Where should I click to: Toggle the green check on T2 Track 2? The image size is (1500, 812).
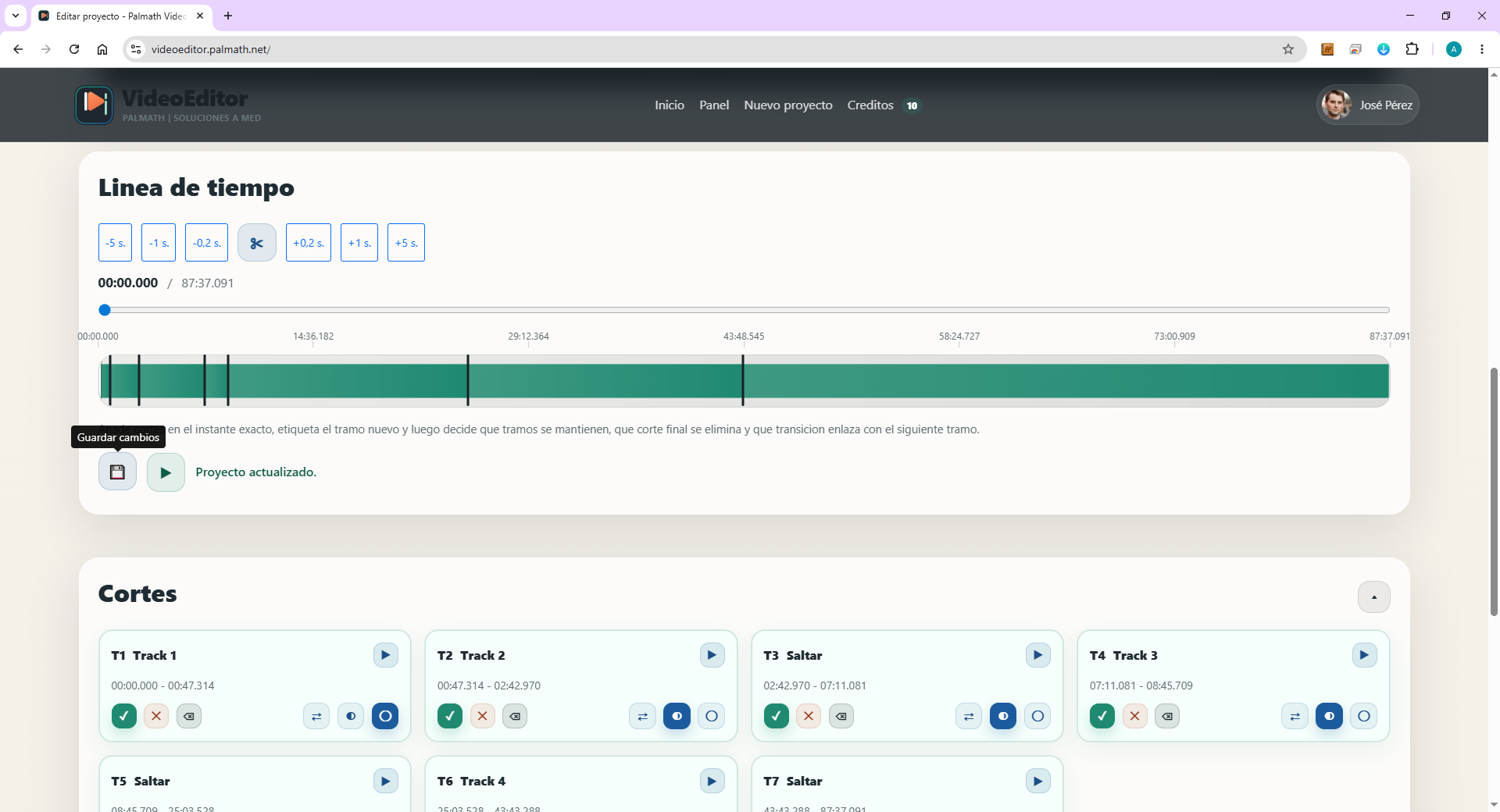click(x=450, y=716)
